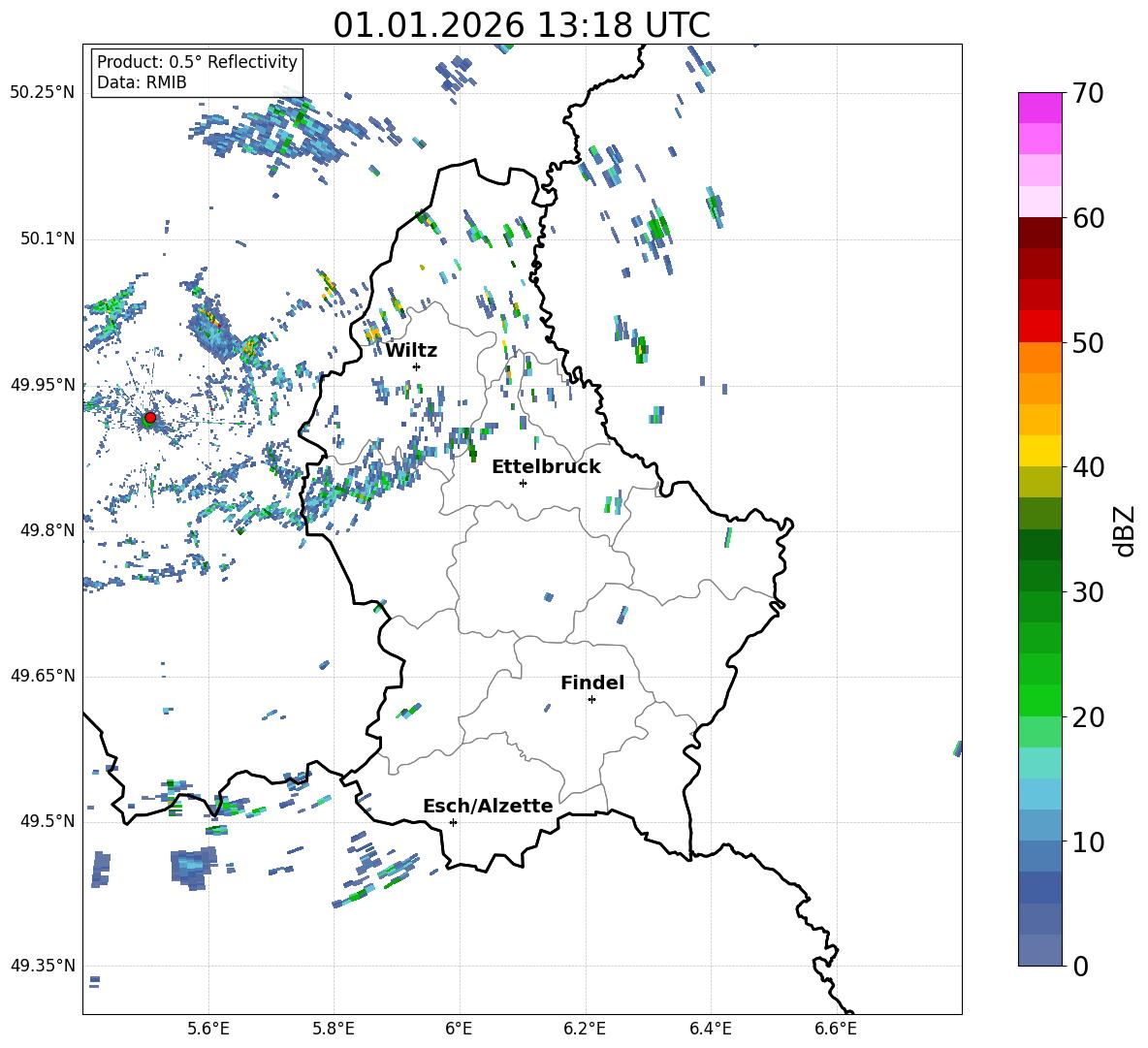Click the Esch/Alzette city label
The image size is (1148, 1048).
489,806
